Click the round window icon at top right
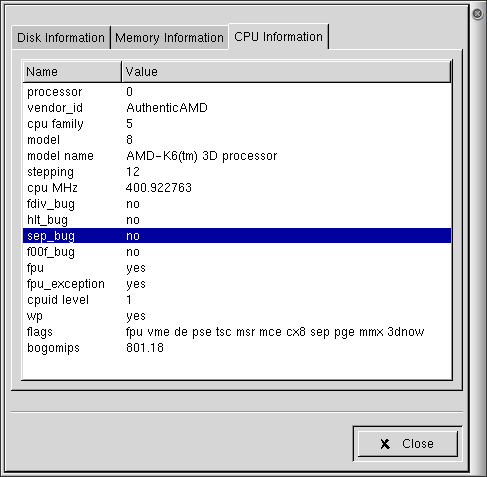 click(477, 14)
